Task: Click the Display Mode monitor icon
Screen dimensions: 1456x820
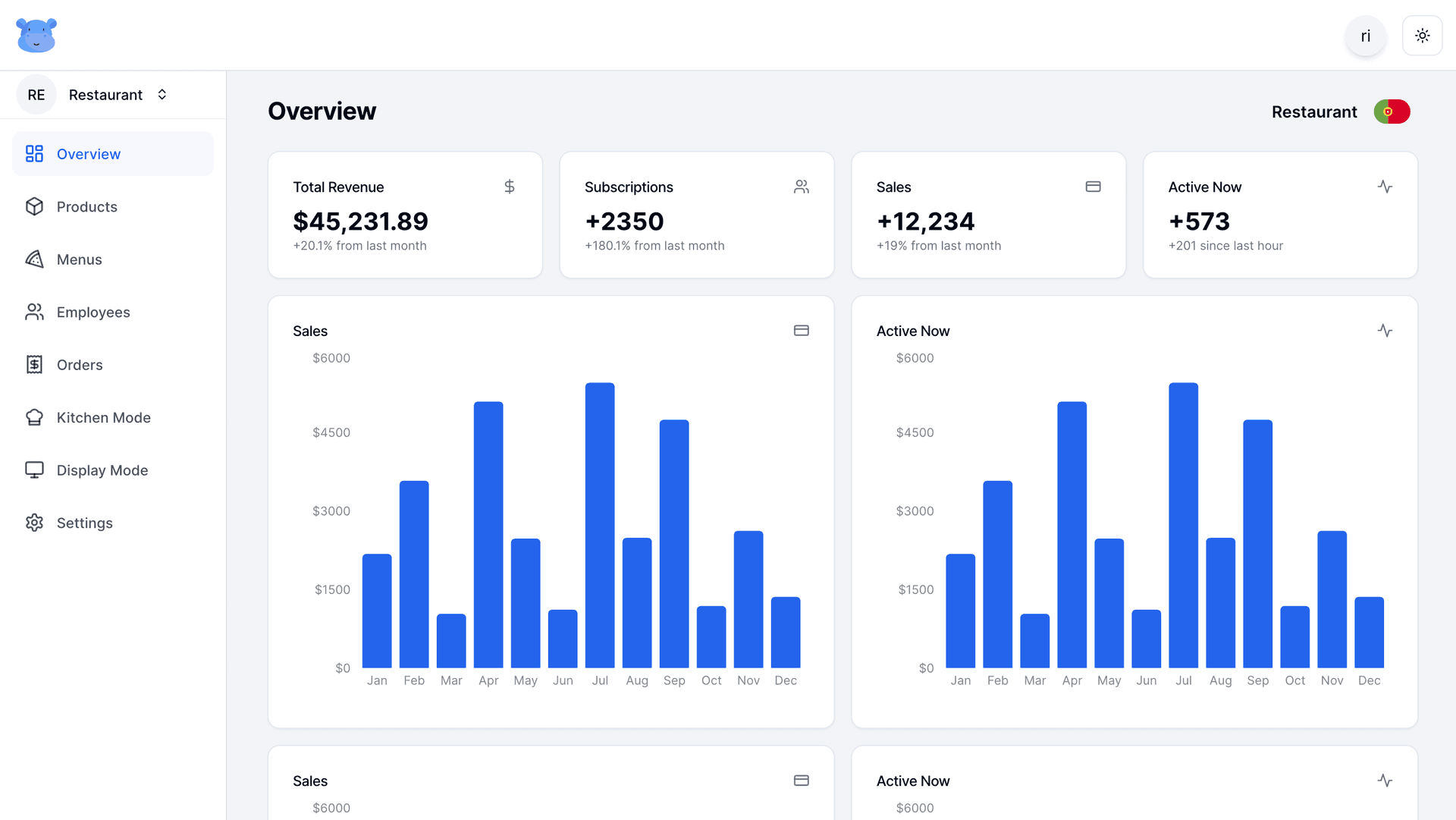Action: (34, 470)
